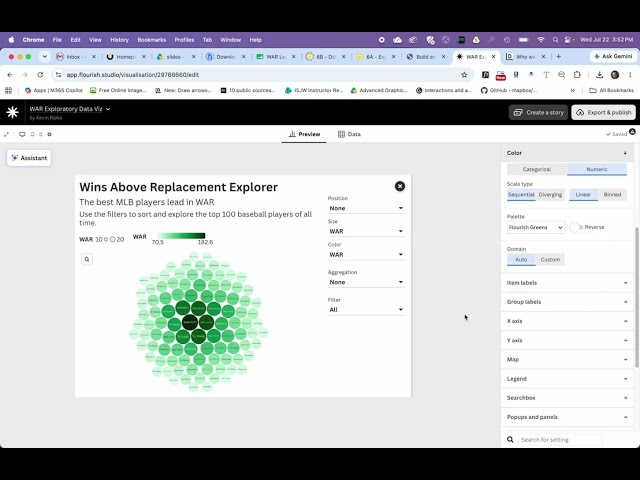Open the tab search dropdown arrow
The height and width of the screenshot is (480, 640).
(44, 57)
